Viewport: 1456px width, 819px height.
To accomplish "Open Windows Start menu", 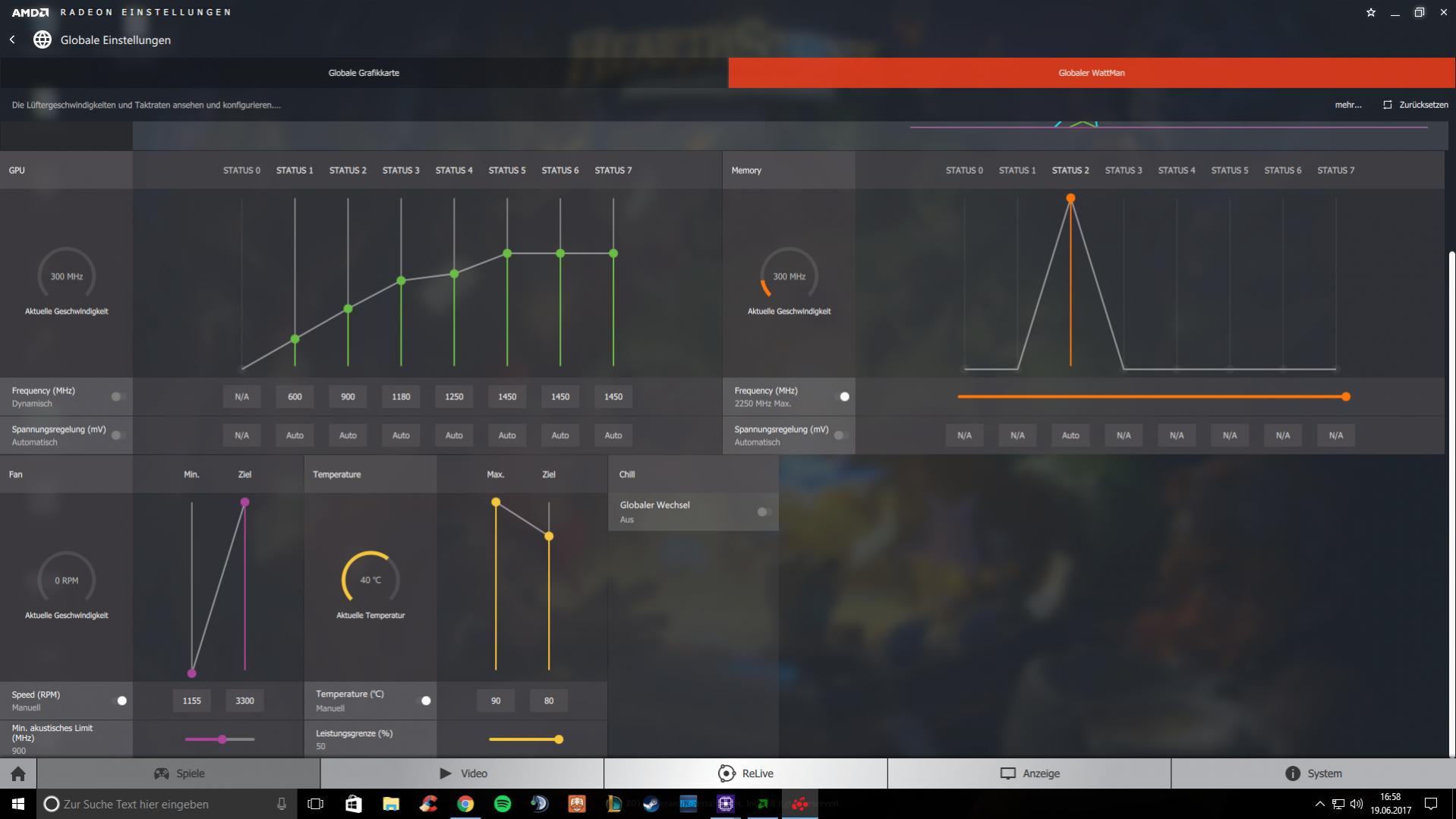I will 18,804.
